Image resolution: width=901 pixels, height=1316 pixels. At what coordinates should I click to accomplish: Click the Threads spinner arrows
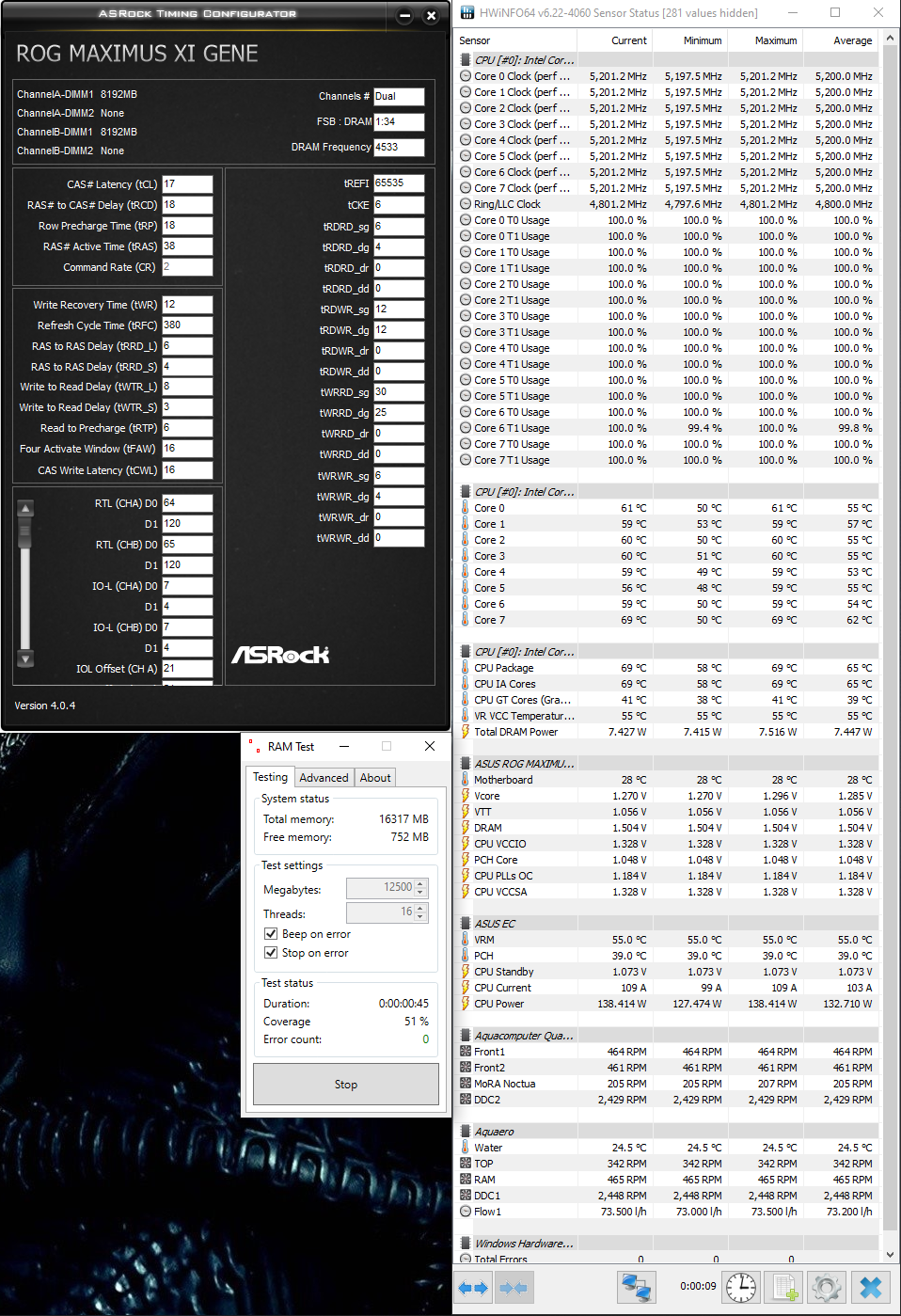pos(420,912)
